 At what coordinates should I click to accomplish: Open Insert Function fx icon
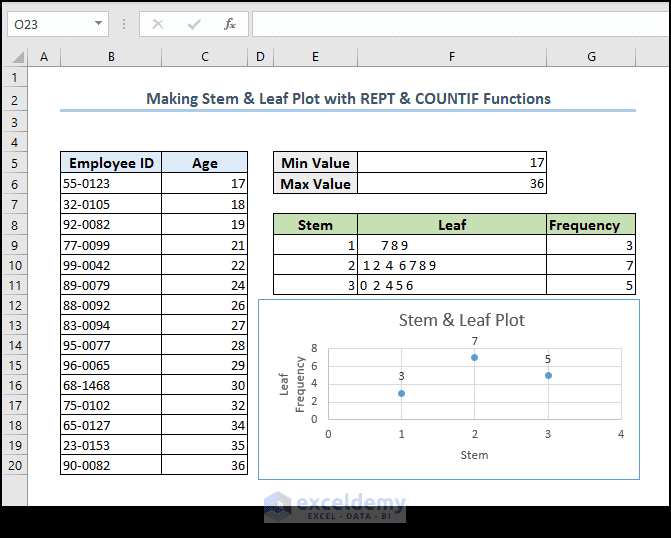[x=230, y=24]
